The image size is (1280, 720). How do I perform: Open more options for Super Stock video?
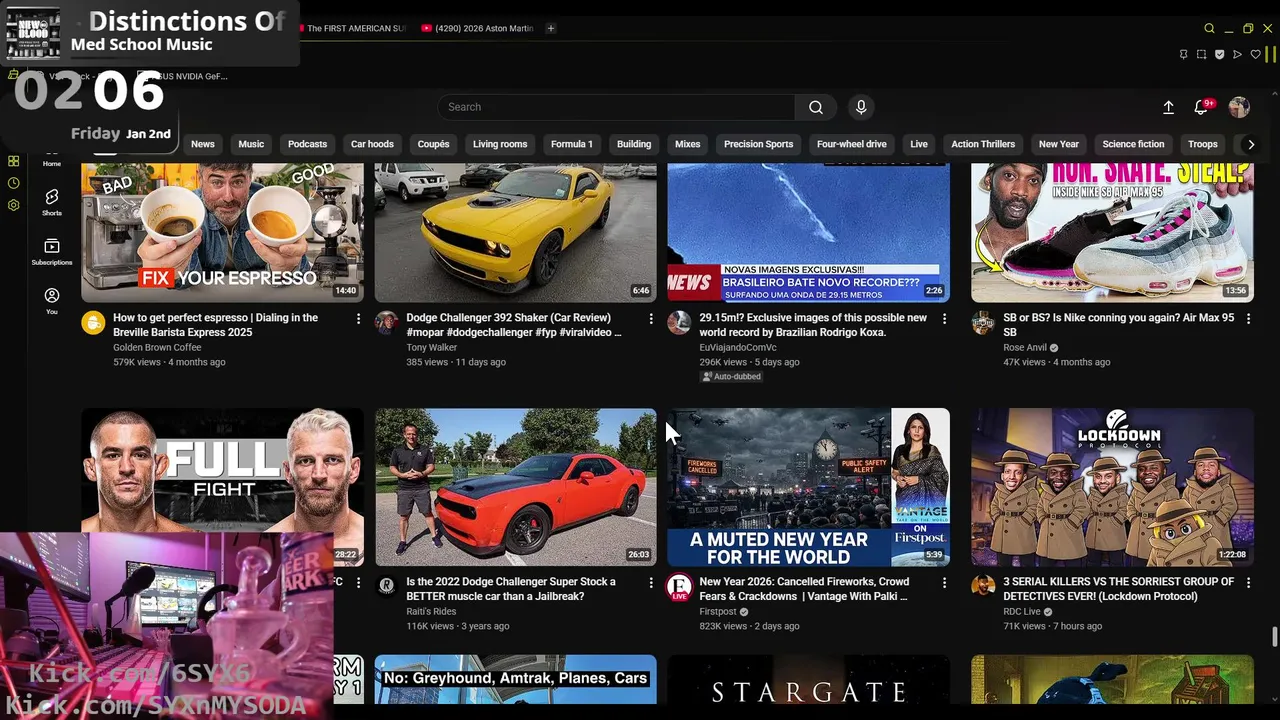tap(651, 582)
